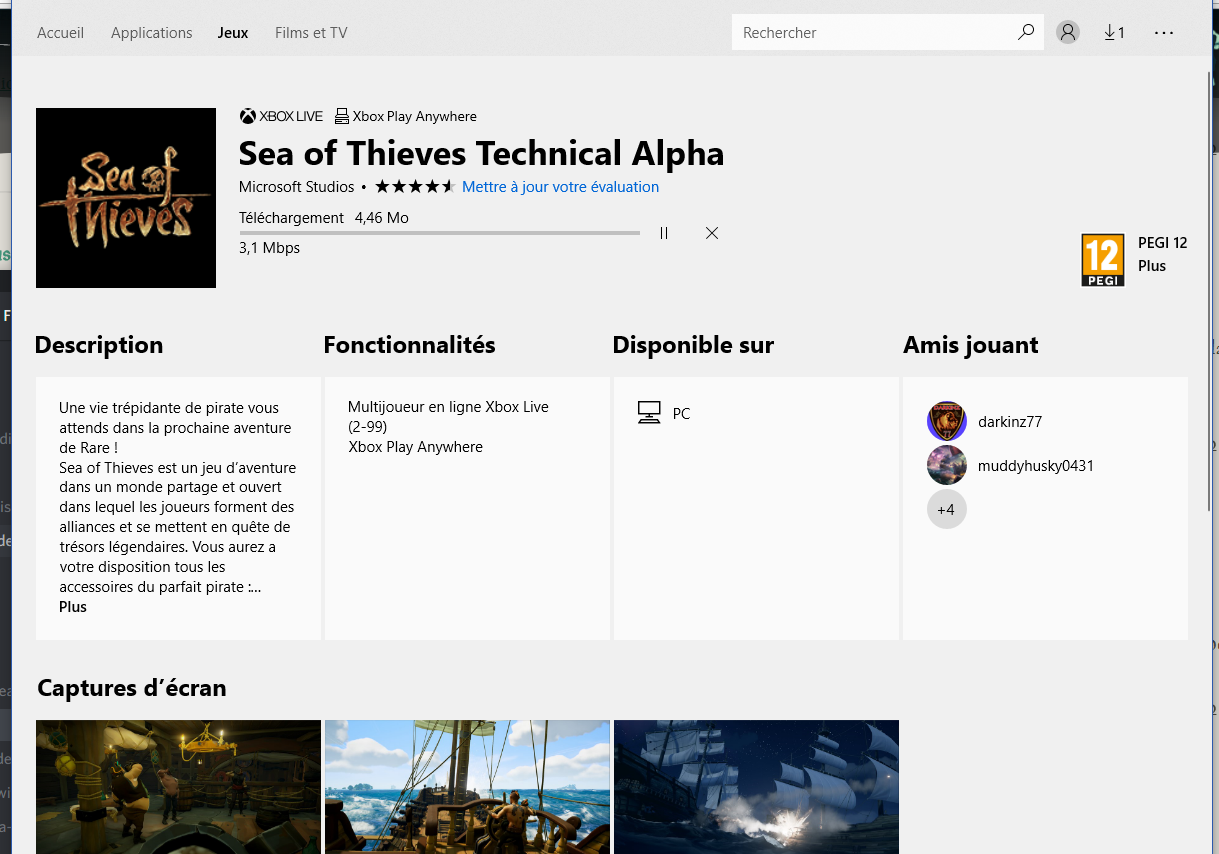Open muddyhusky0431's friend avatar
Image resolution: width=1219 pixels, height=854 pixels.
[x=946, y=465]
